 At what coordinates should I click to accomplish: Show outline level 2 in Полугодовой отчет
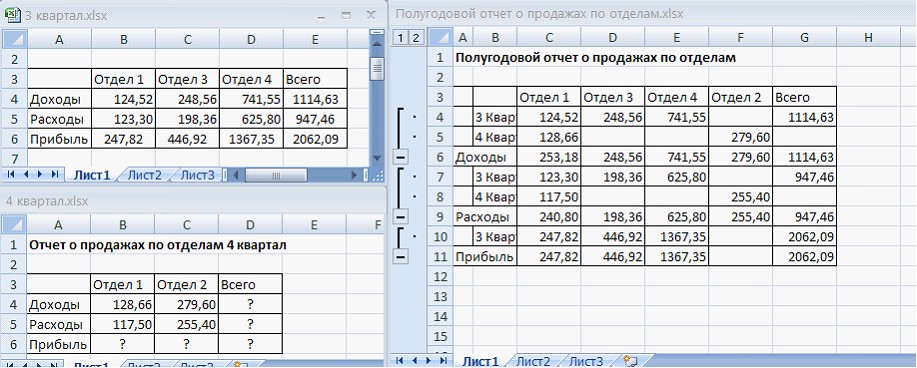click(415, 38)
